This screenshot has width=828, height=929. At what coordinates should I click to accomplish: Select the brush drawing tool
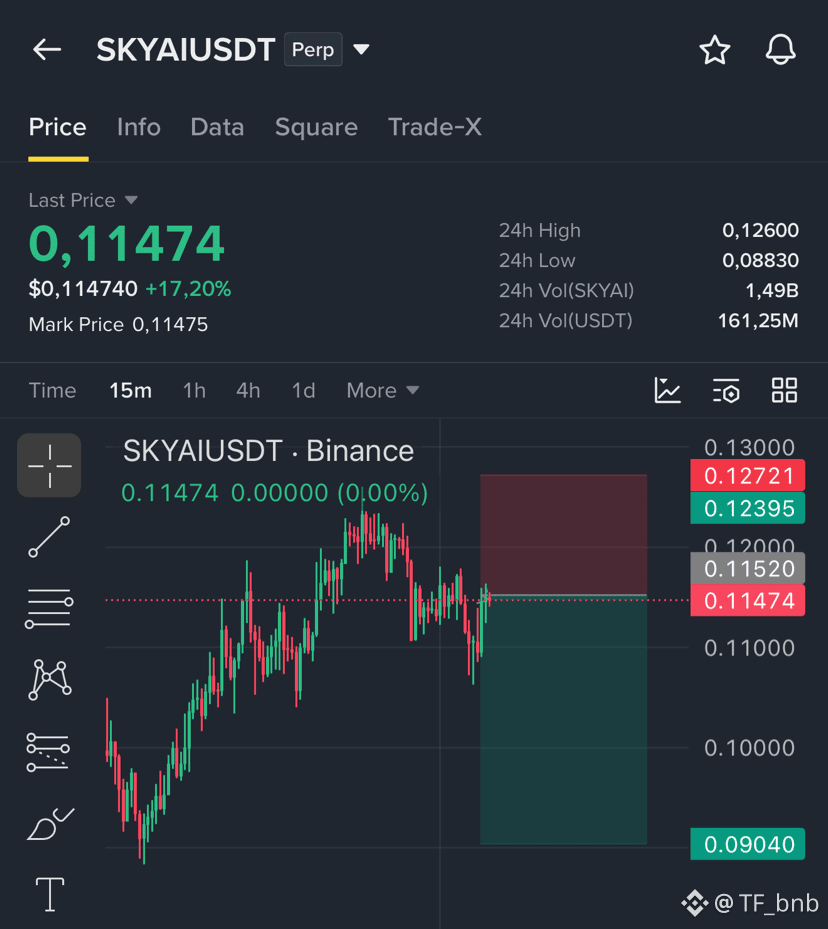pyautogui.click(x=50, y=824)
